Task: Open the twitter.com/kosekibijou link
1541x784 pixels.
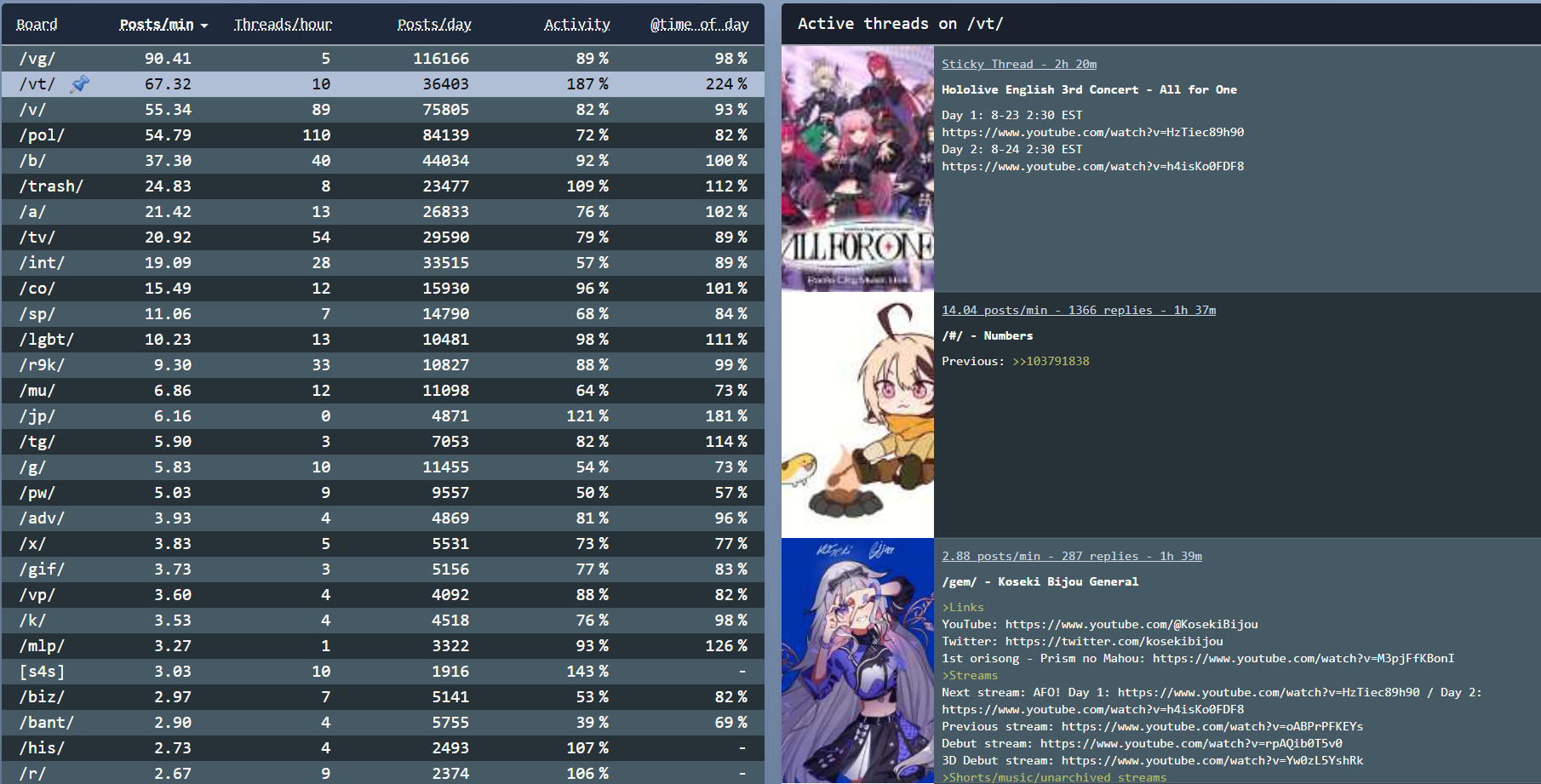Action: 1114,641
